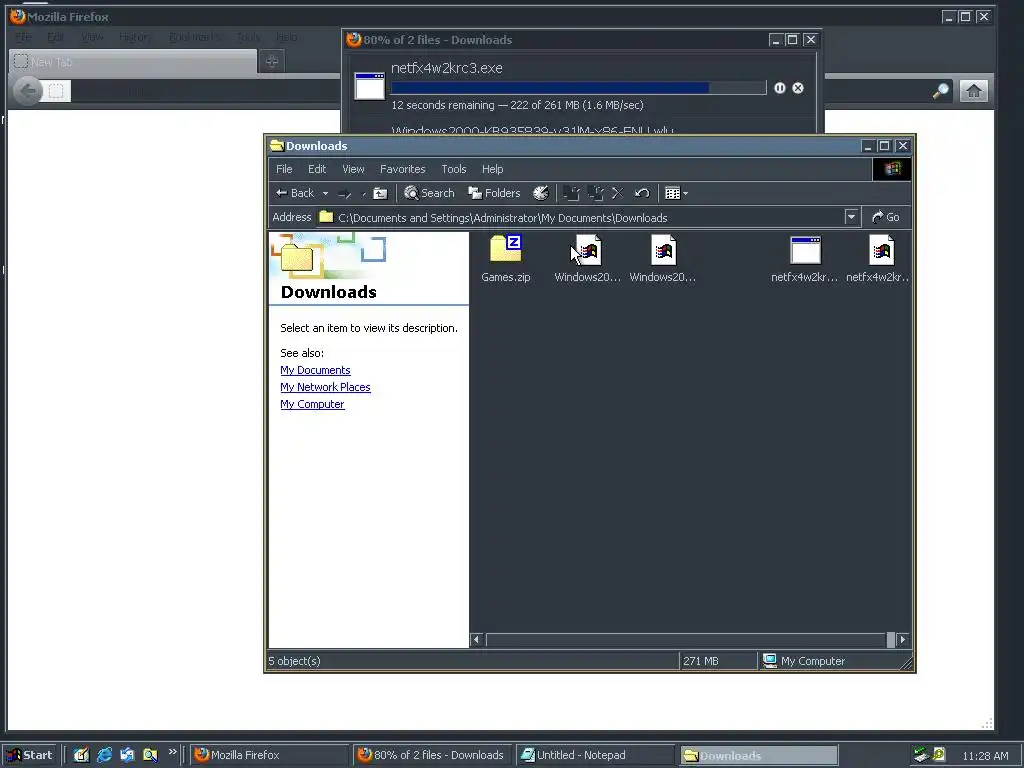Open Explorer's View menu
This screenshot has height=768, width=1024.
click(353, 169)
